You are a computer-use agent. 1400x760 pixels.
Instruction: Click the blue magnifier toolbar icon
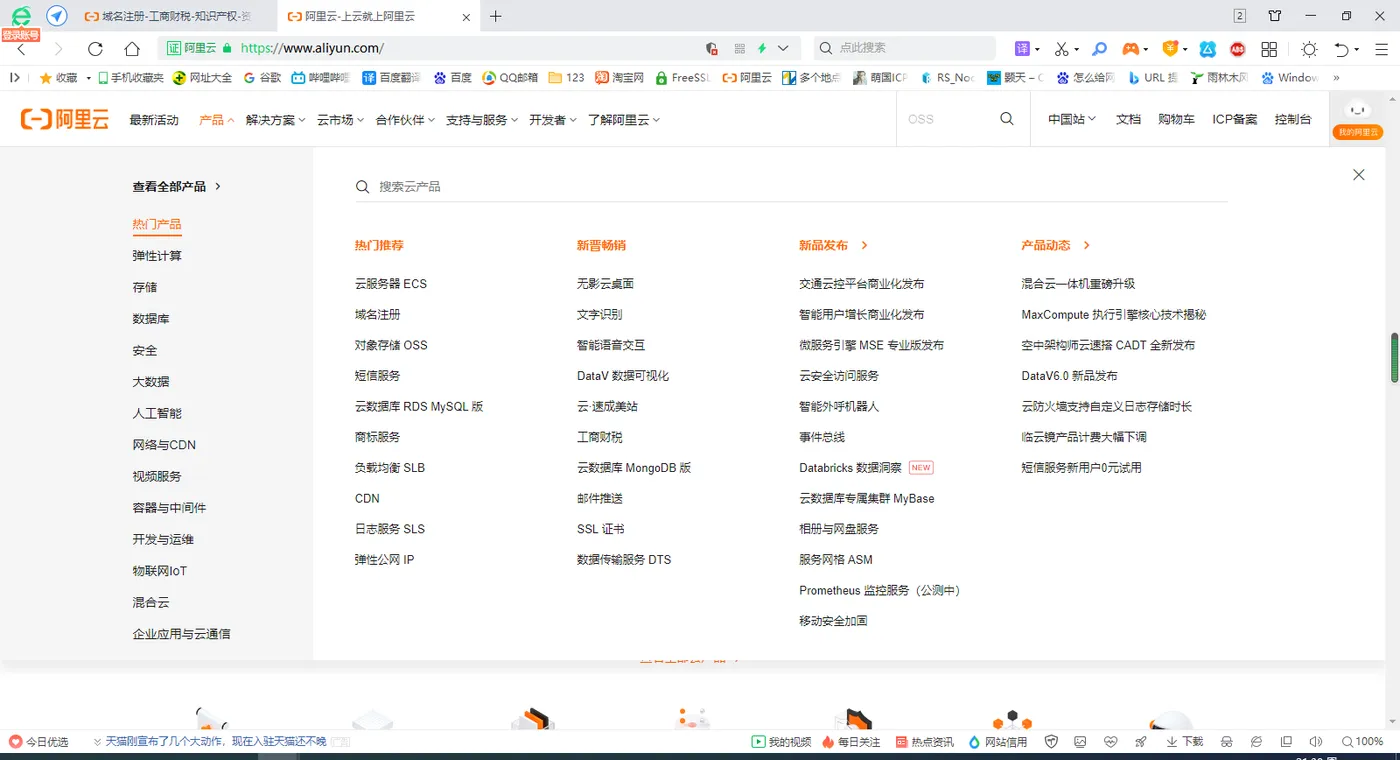point(1099,48)
